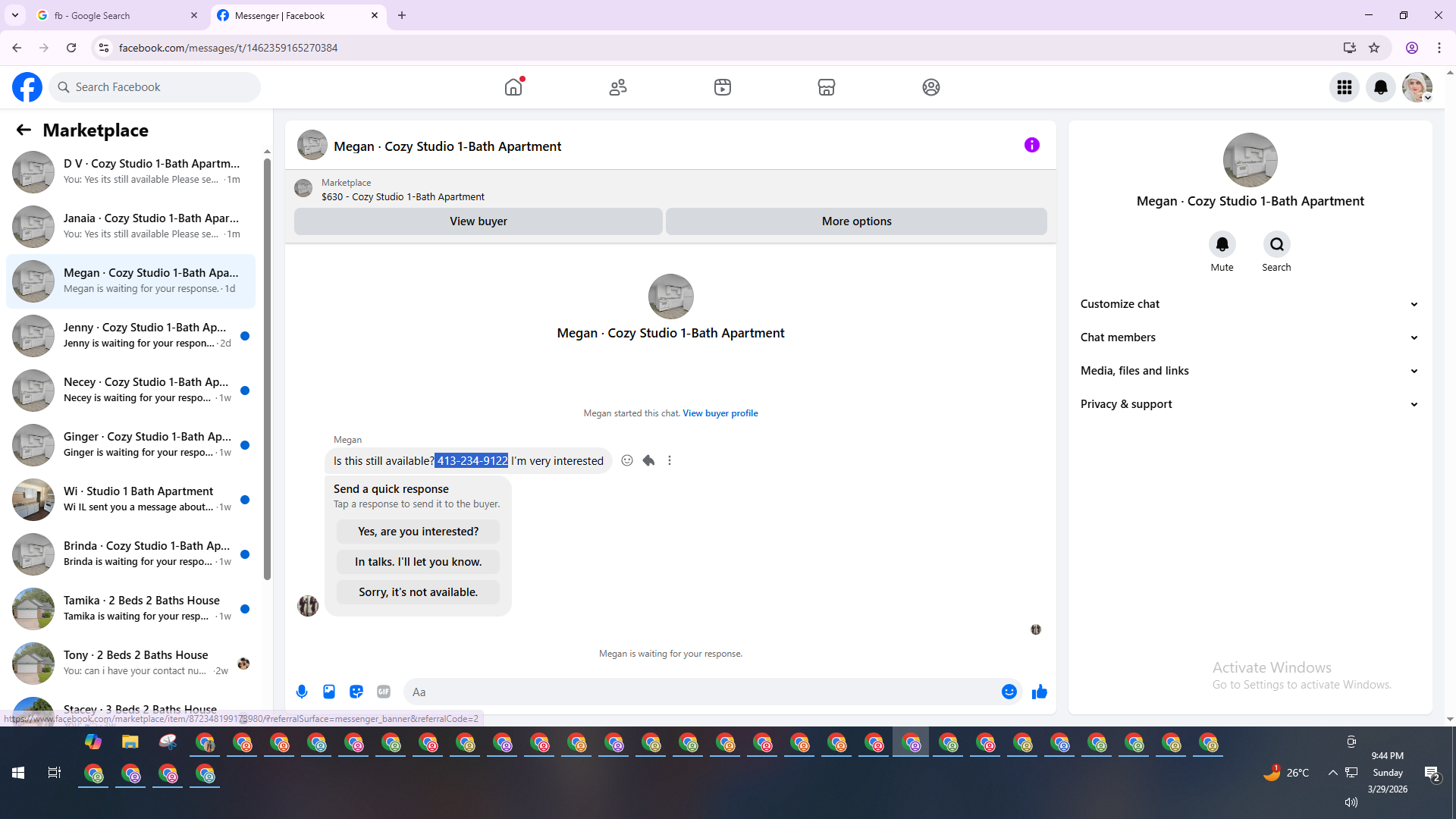1456x819 pixels.
Task: Open the Groups icon in top navigation
Action: click(x=931, y=87)
